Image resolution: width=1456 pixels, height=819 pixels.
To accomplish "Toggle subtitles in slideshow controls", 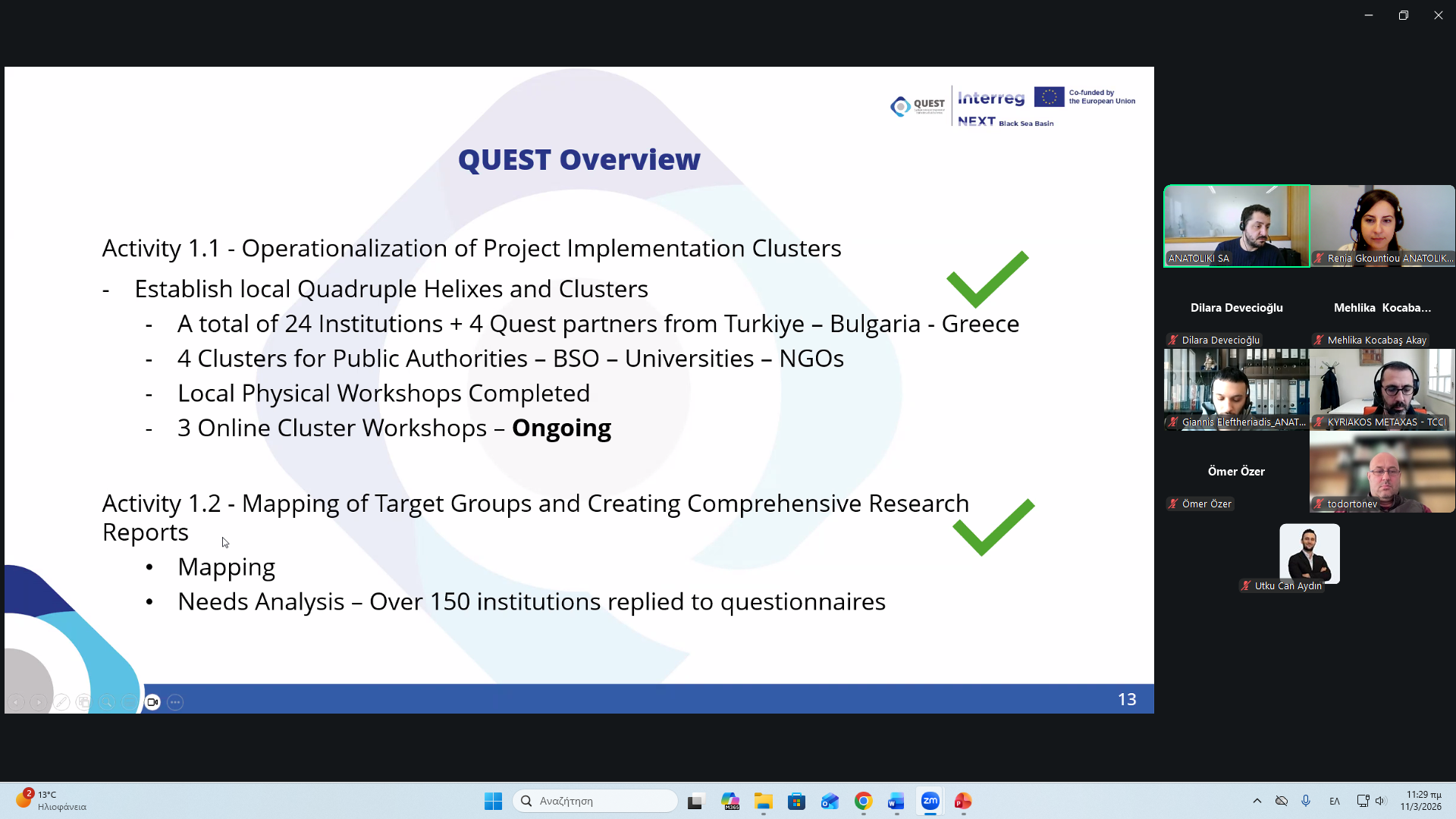I will [x=130, y=702].
